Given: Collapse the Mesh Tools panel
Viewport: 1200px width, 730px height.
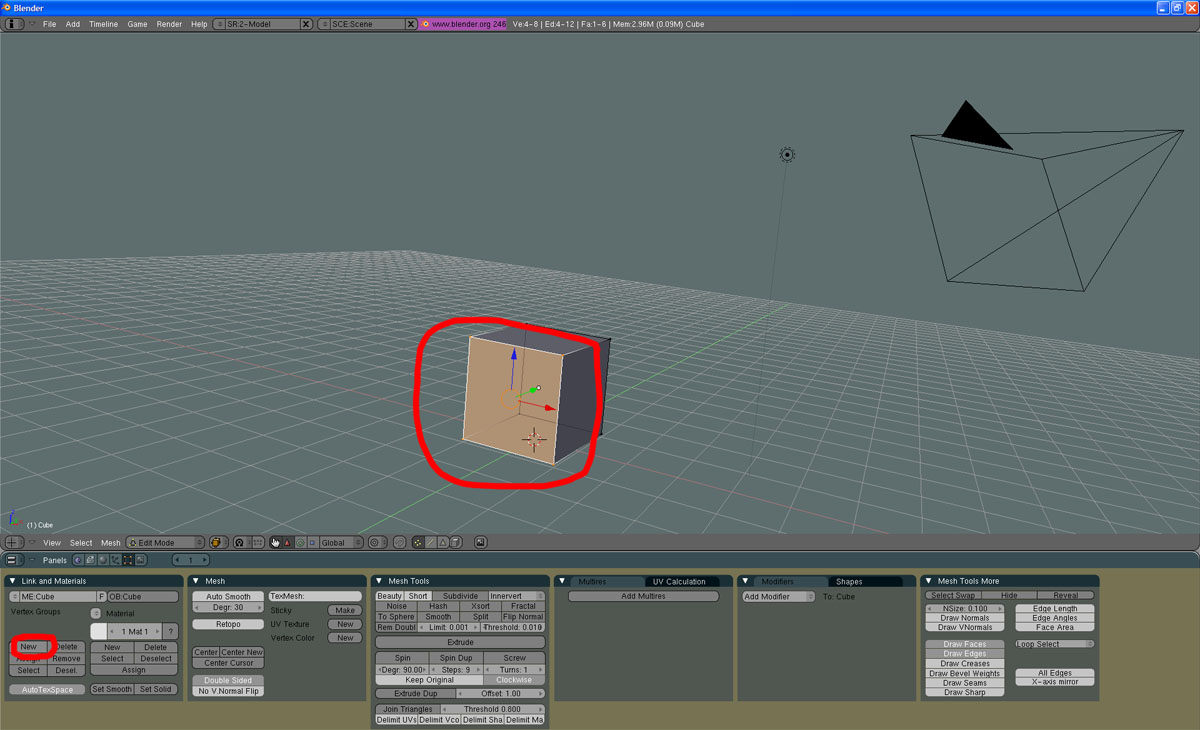Looking at the screenshot, I should pos(378,581).
